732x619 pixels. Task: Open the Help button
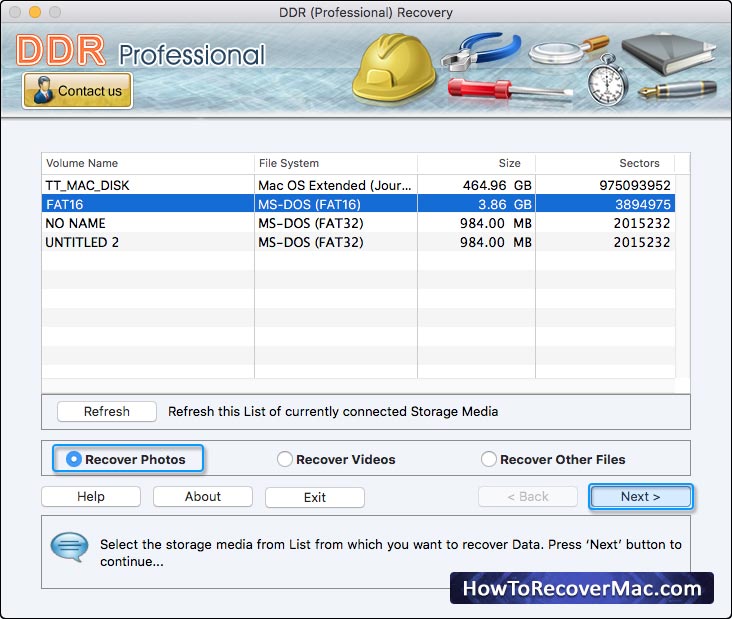pos(91,496)
